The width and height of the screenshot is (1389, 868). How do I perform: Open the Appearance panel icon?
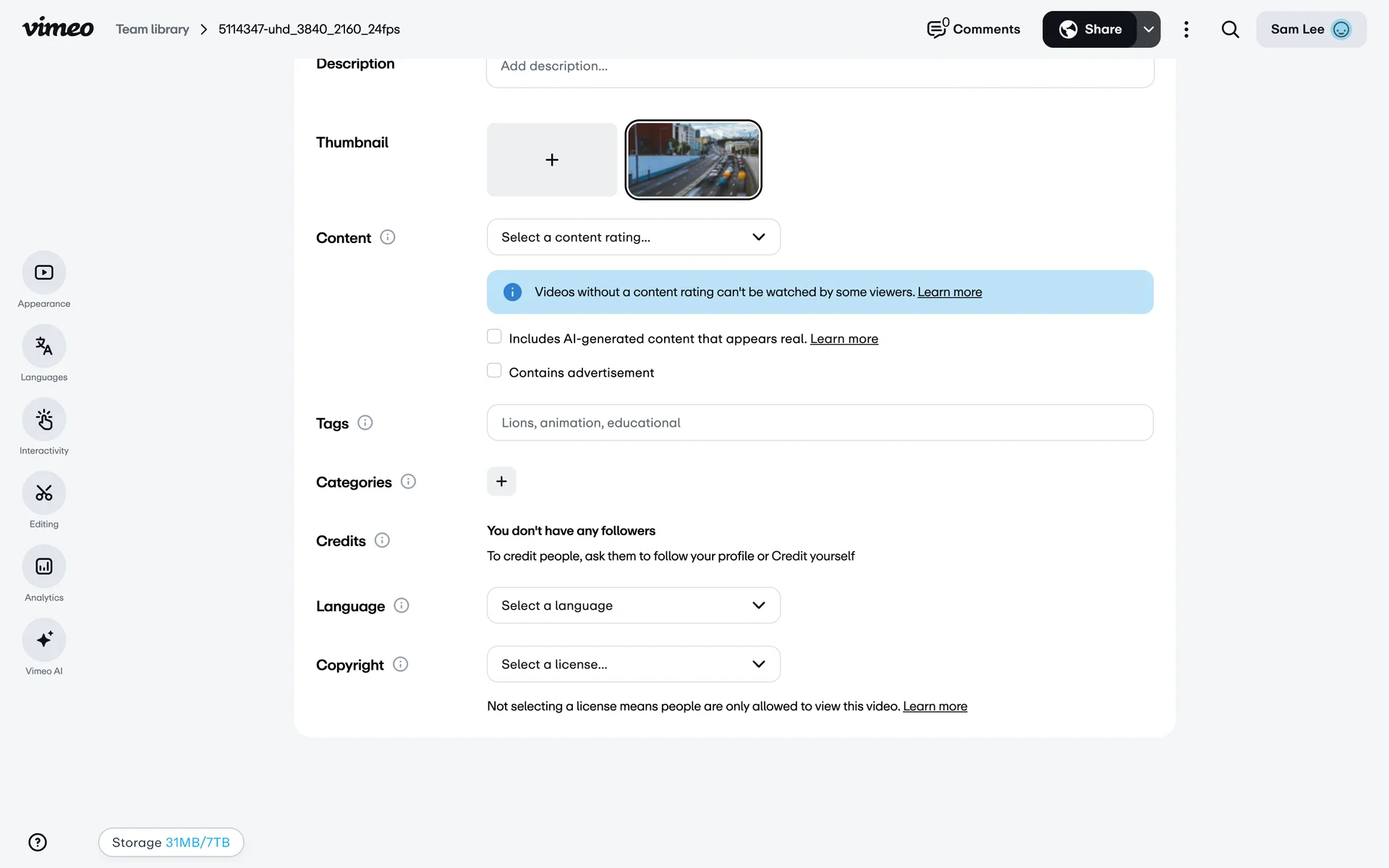point(44,273)
